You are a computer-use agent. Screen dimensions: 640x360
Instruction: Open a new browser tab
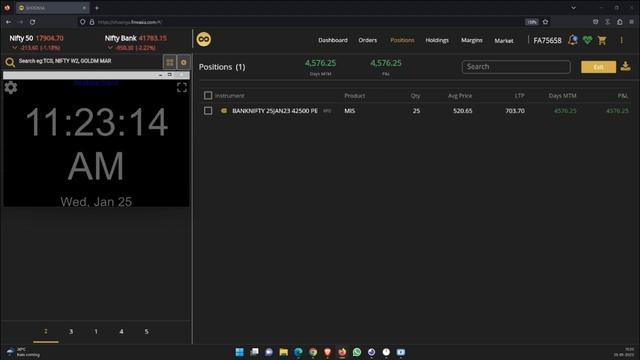pyautogui.click(x=97, y=8)
